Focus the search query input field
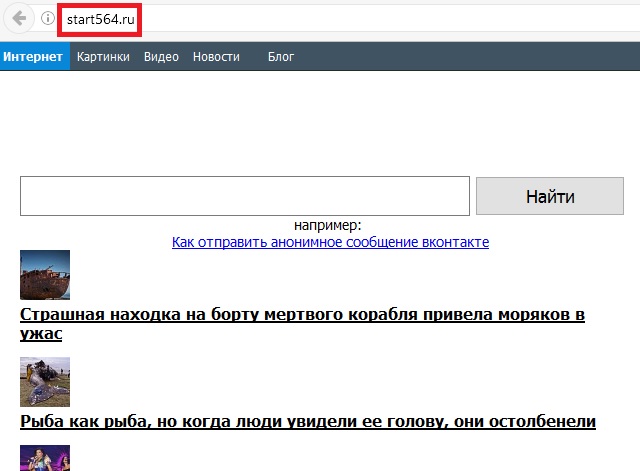The height and width of the screenshot is (471, 640). click(245, 196)
